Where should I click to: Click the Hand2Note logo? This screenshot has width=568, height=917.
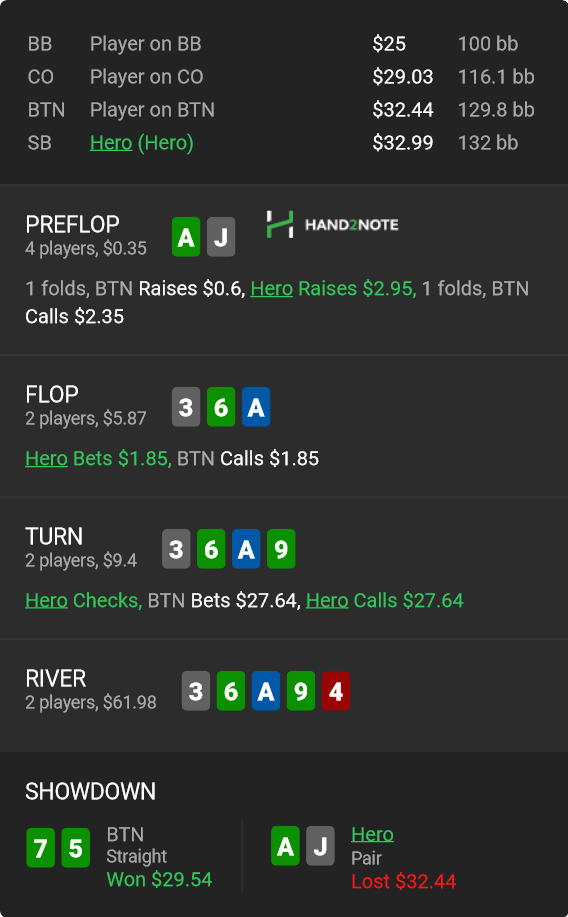pyautogui.click(x=332, y=225)
